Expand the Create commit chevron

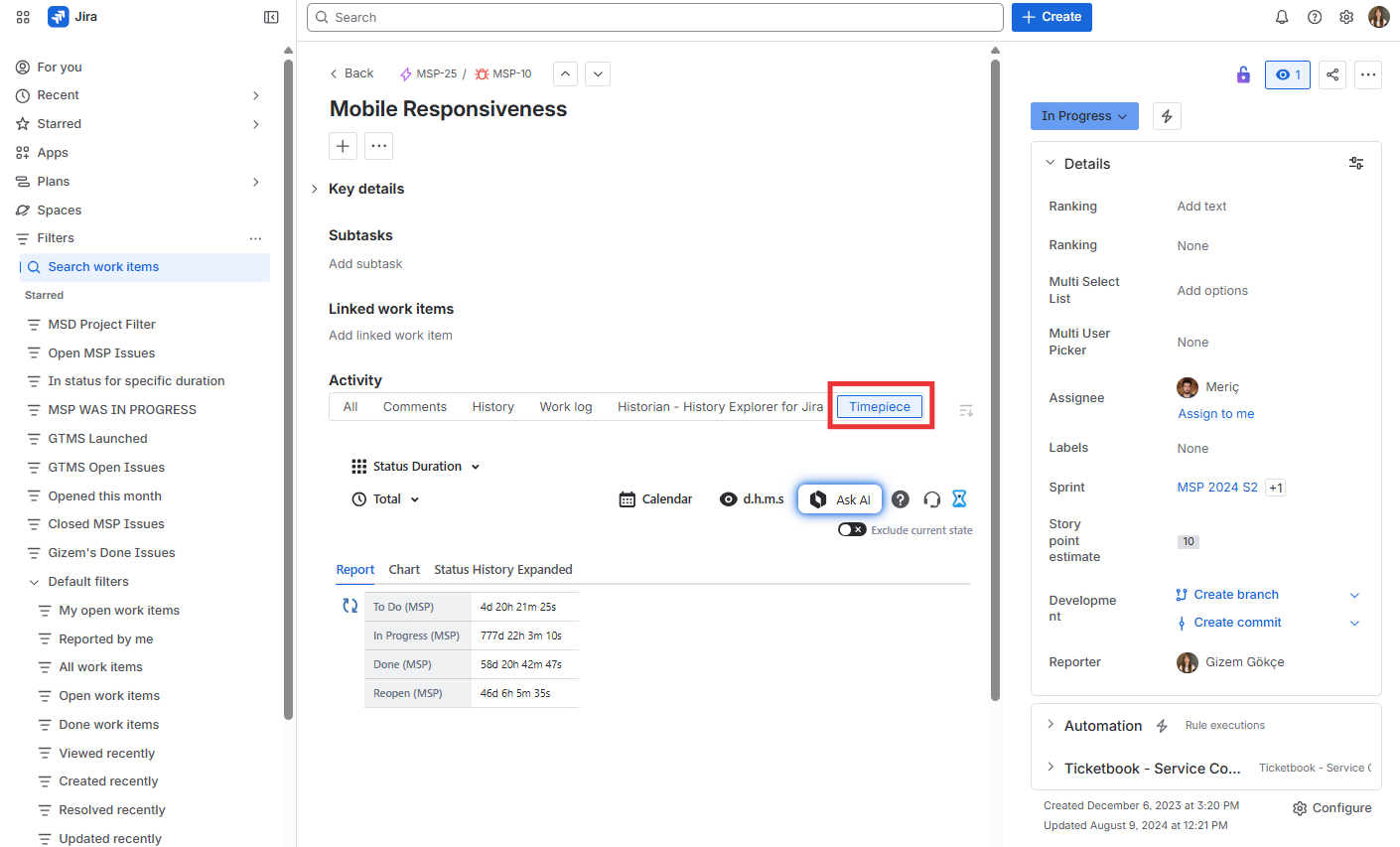coord(1354,623)
